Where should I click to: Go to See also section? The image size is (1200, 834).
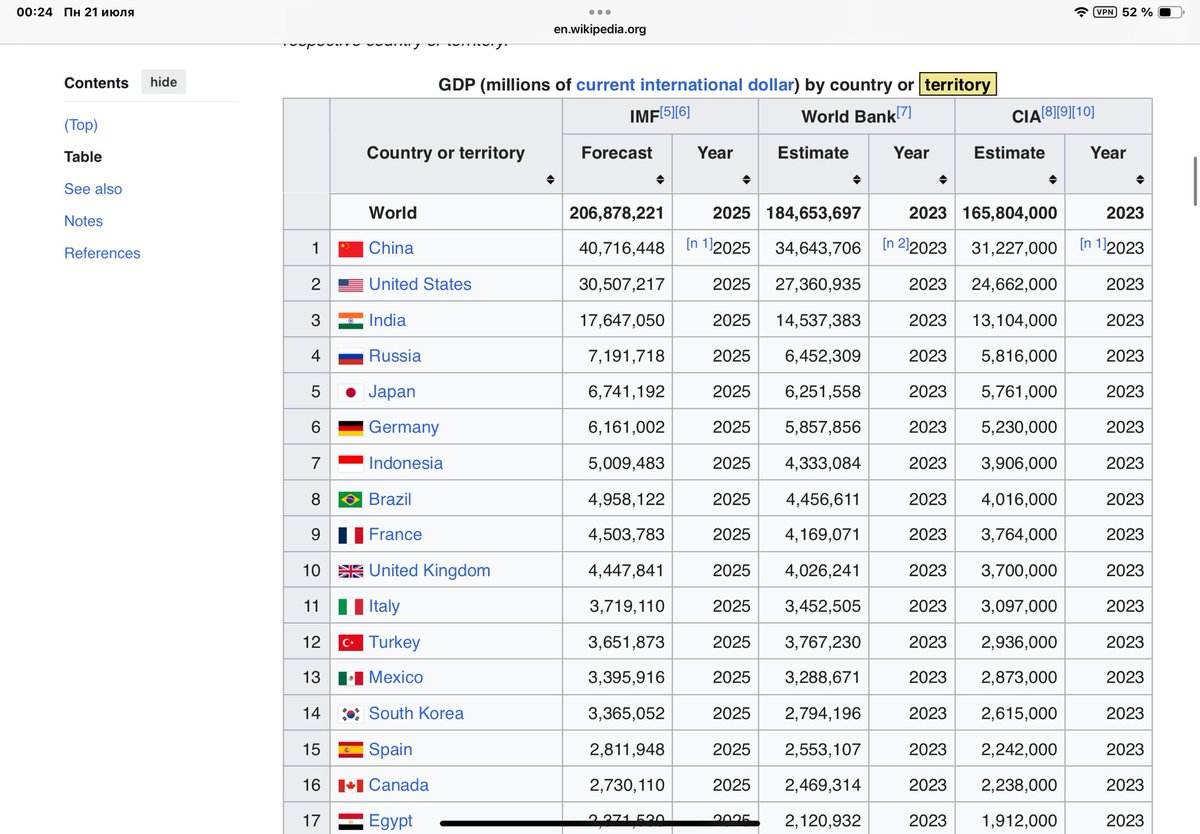pos(93,189)
